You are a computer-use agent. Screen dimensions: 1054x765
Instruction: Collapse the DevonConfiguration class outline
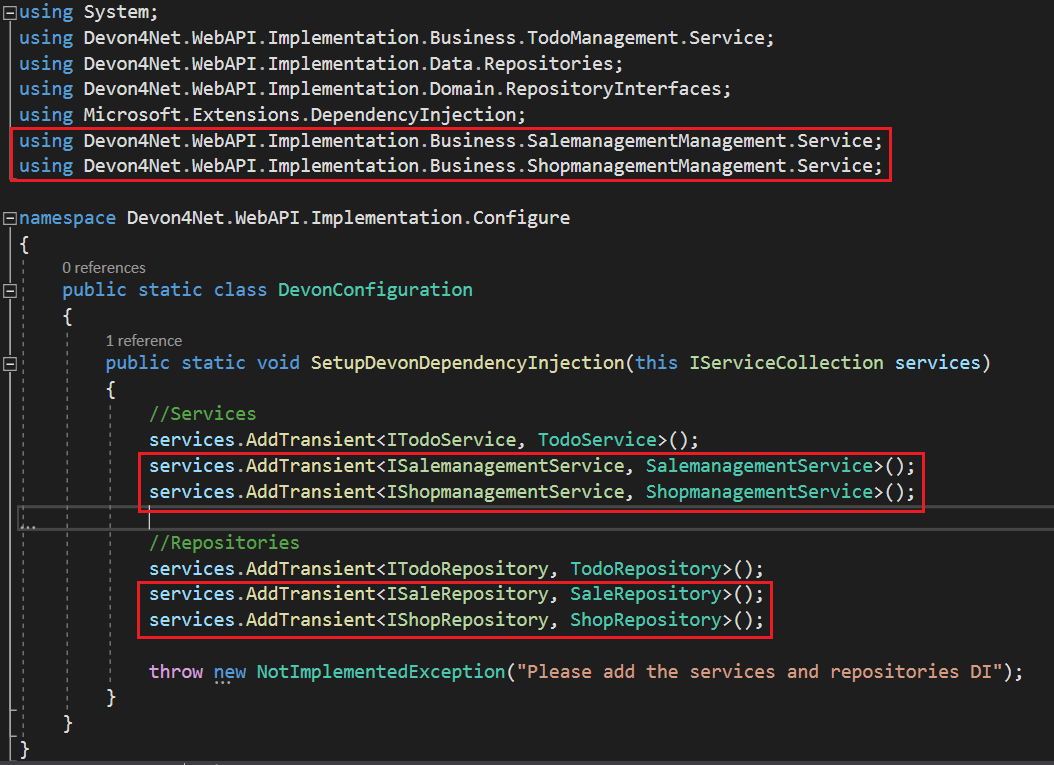pyautogui.click(x=10, y=290)
